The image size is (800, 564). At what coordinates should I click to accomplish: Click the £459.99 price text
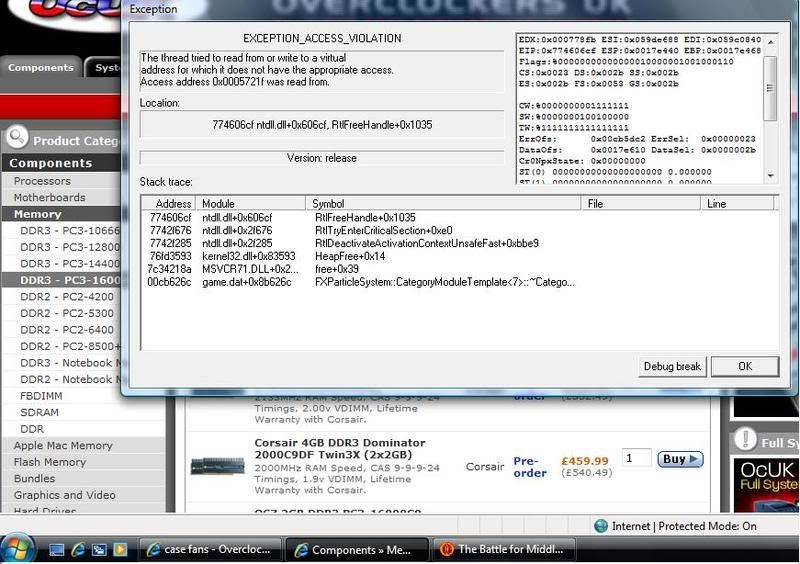tap(585, 461)
